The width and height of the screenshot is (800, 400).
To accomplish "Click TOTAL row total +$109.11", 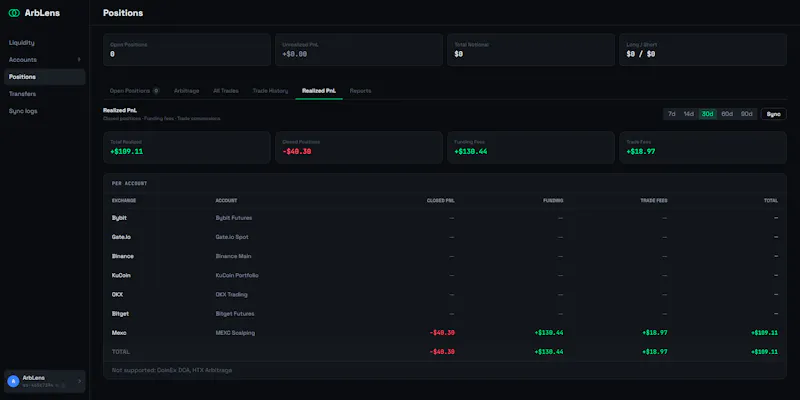I will (764, 352).
